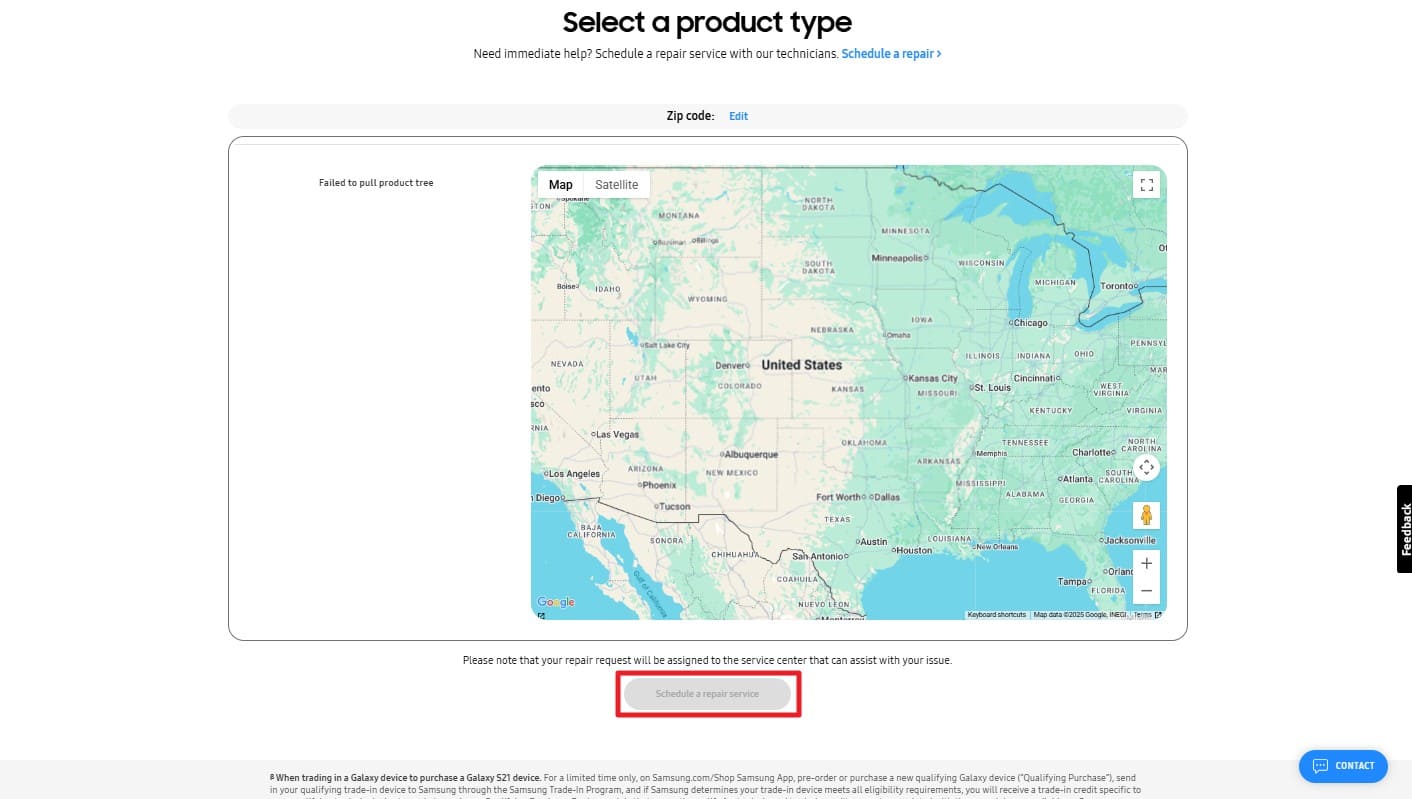Screen dimensions: 1412x799
Task: Click the Atlanta map label
Action: pyautogui.click(x=1077, y=479)
